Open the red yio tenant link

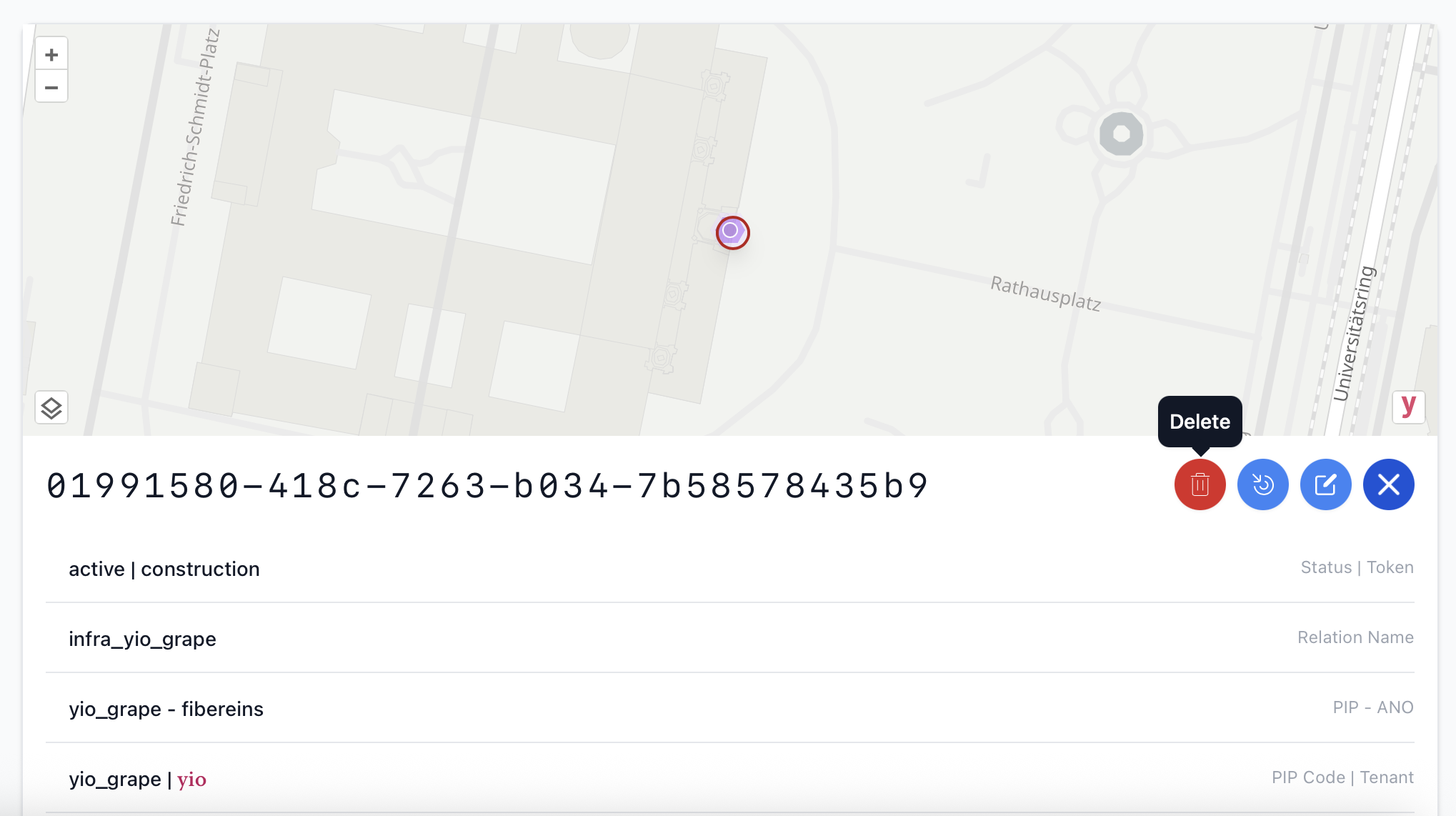click(191, 780)
